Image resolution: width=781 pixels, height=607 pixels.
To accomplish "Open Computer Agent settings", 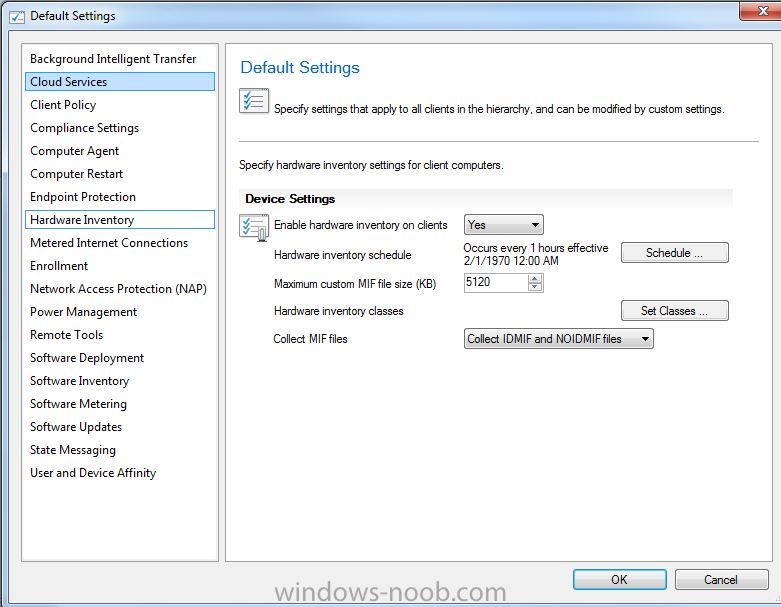I will coord(120,151).
